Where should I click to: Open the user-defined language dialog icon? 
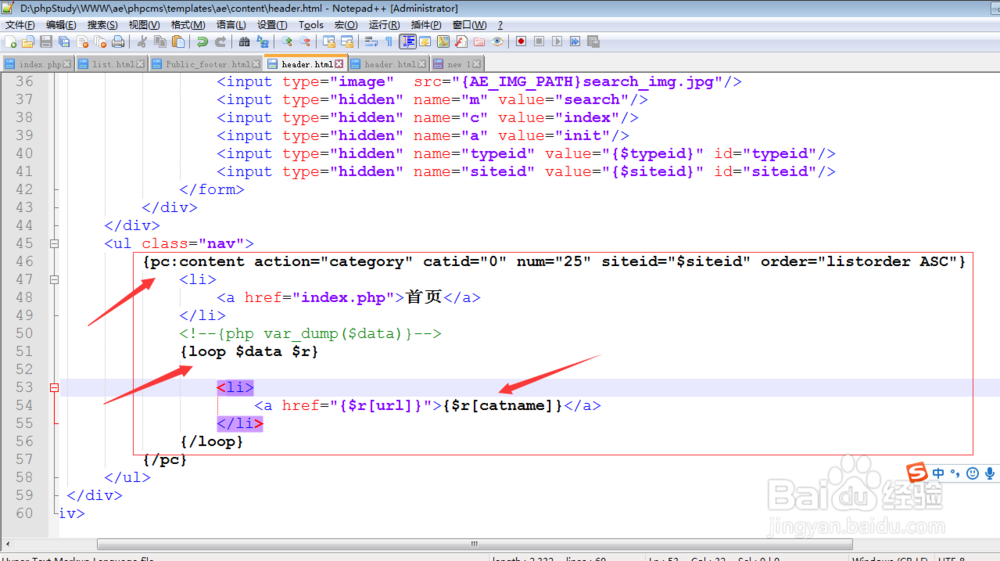[425, 41]
